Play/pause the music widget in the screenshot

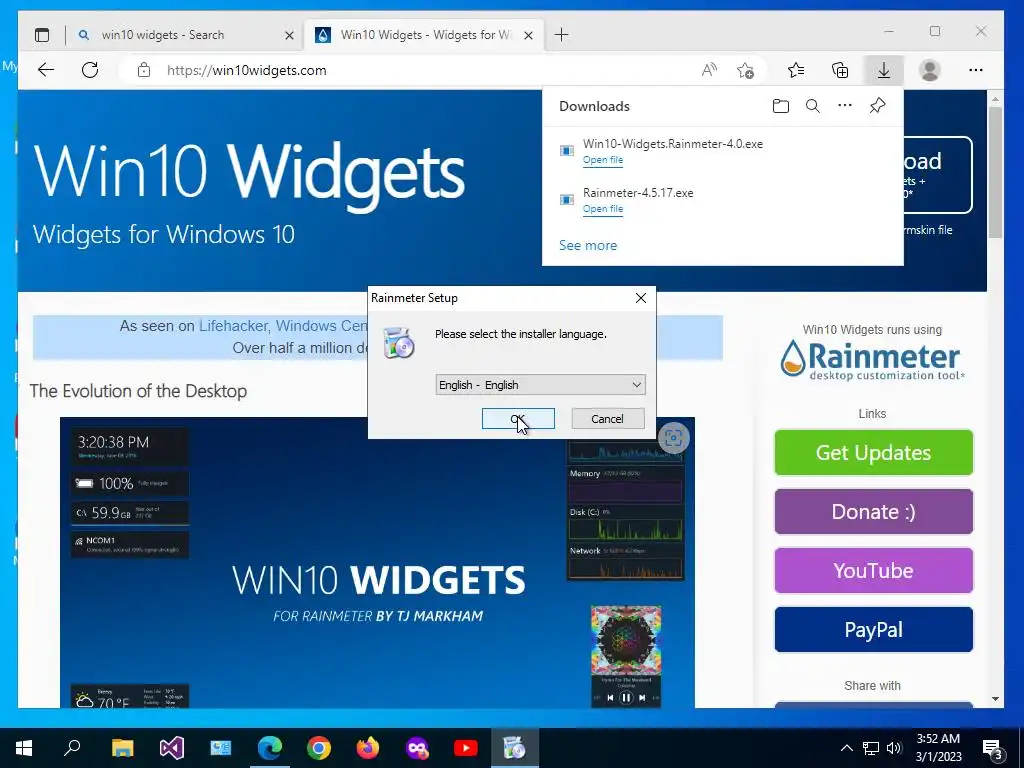pos(626,697)
